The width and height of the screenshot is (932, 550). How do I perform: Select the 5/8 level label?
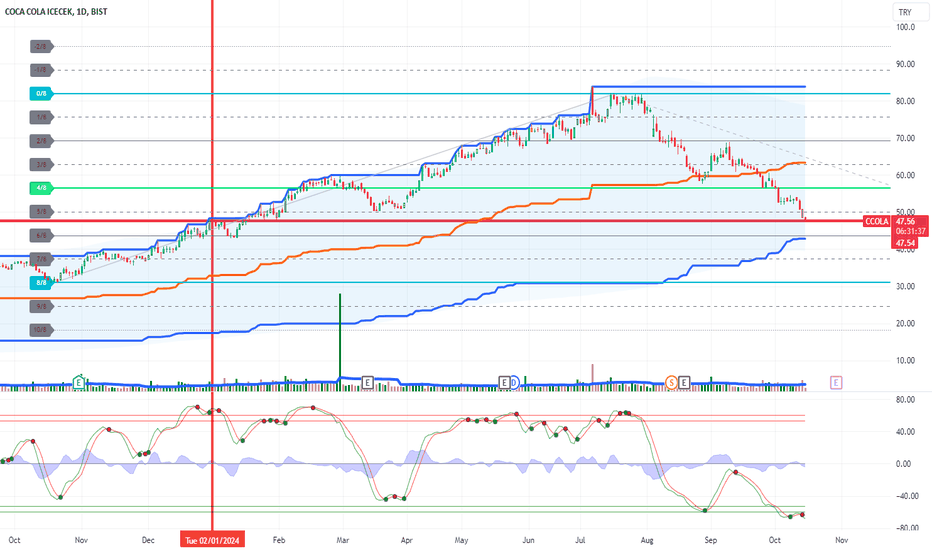pos(41,212)
